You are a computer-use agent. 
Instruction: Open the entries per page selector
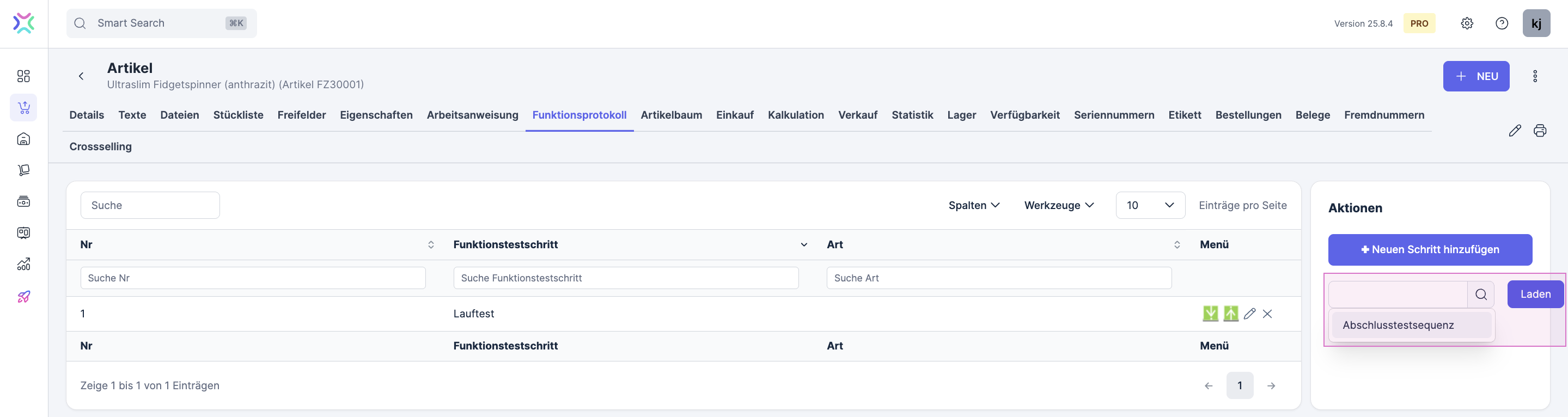pyautogui.click(x=1149, y=205)
